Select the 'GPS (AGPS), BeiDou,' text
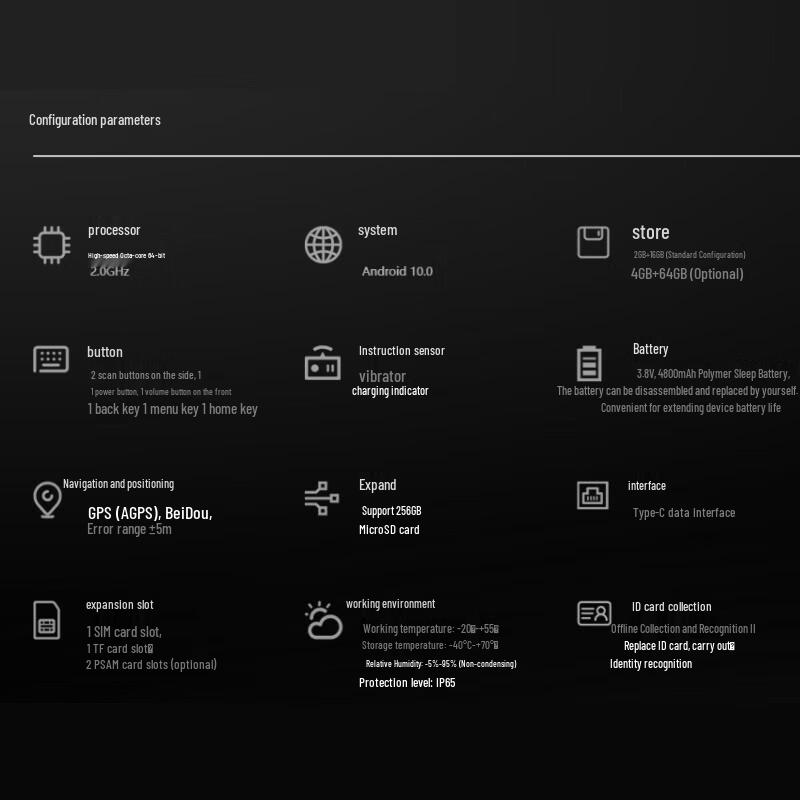800x800 pixels. pos(150,513)
